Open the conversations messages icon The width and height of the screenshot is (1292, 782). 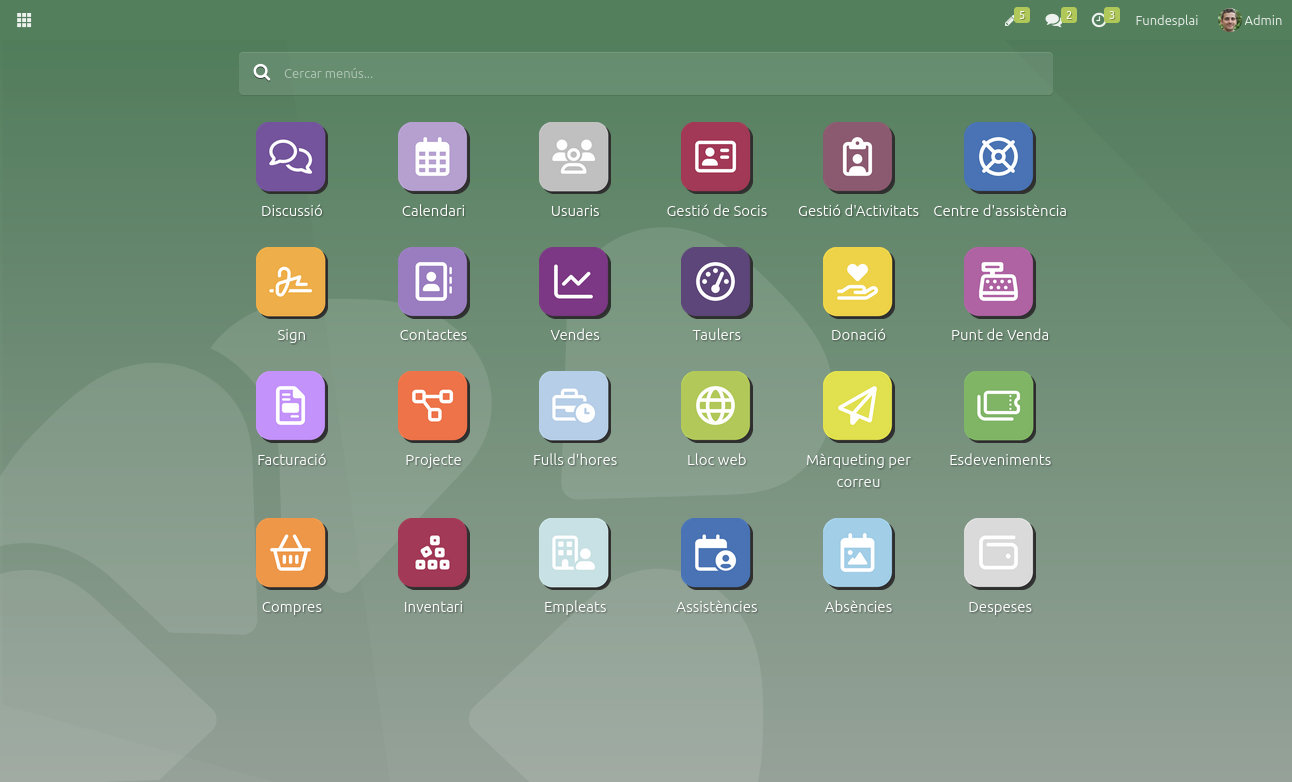pos(1054,20)
